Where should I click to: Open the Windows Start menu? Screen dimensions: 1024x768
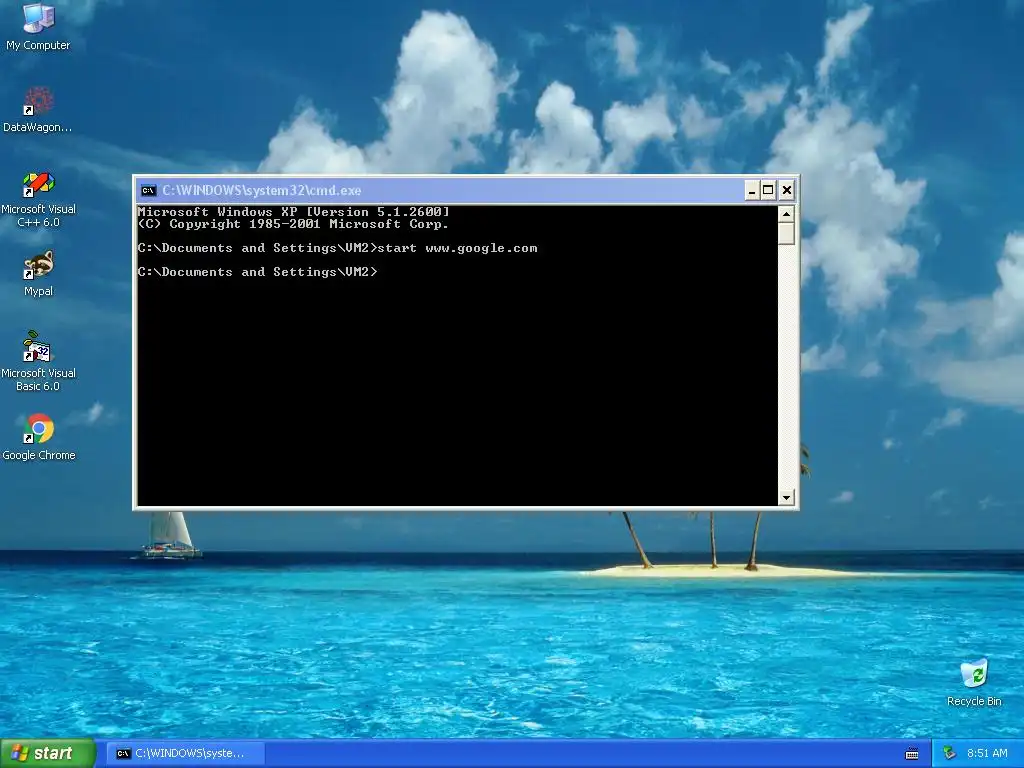coord(48,753)
